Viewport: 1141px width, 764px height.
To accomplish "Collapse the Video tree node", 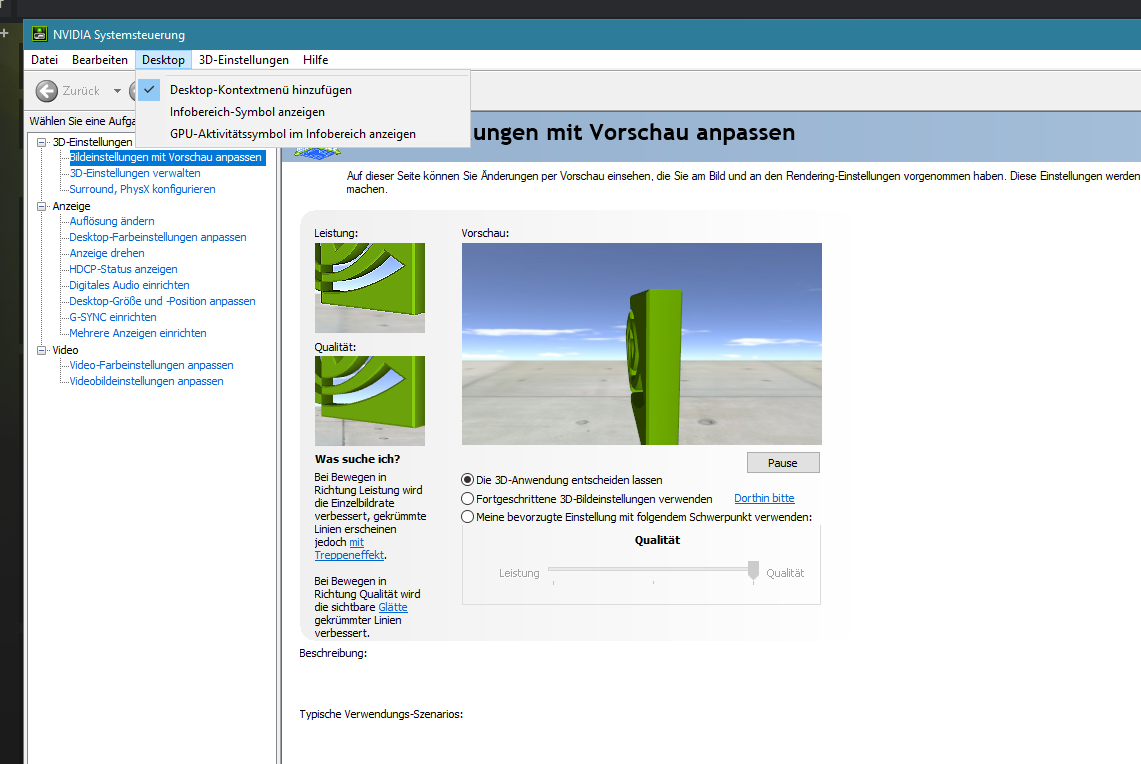I will click(41, 351).
